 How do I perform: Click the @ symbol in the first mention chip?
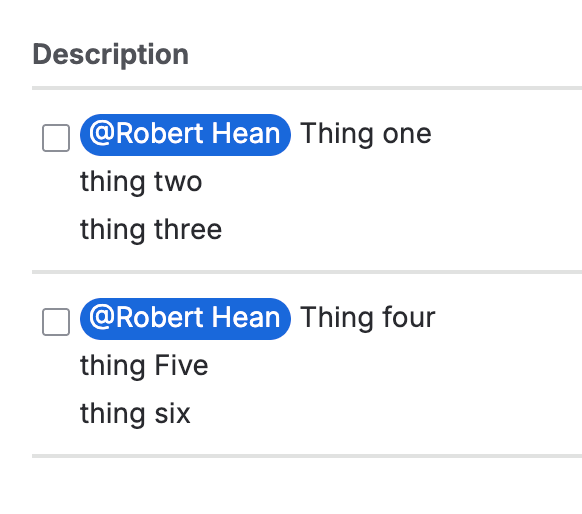point(102,133)
